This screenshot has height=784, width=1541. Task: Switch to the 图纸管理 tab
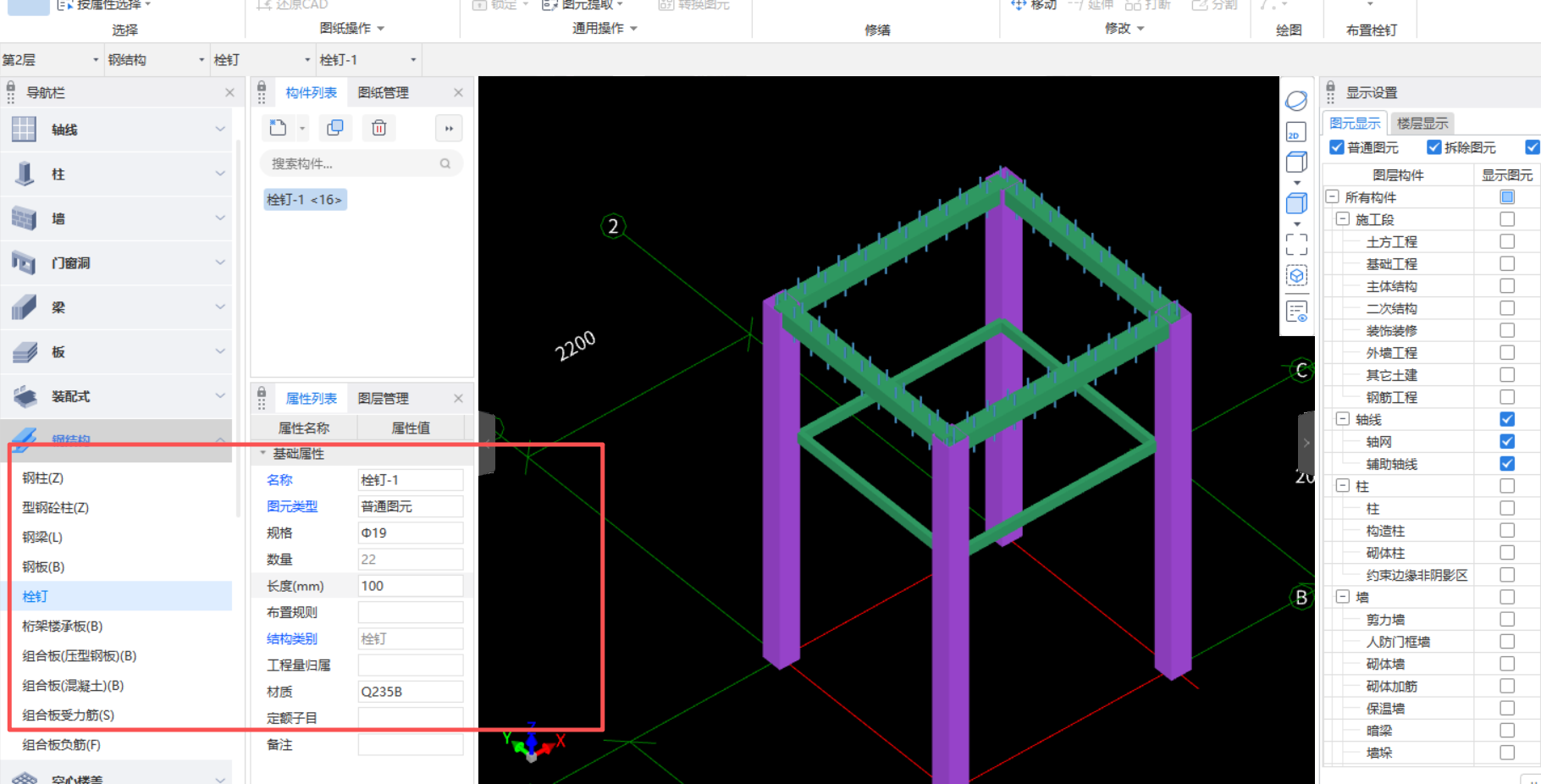pos(383,92)
